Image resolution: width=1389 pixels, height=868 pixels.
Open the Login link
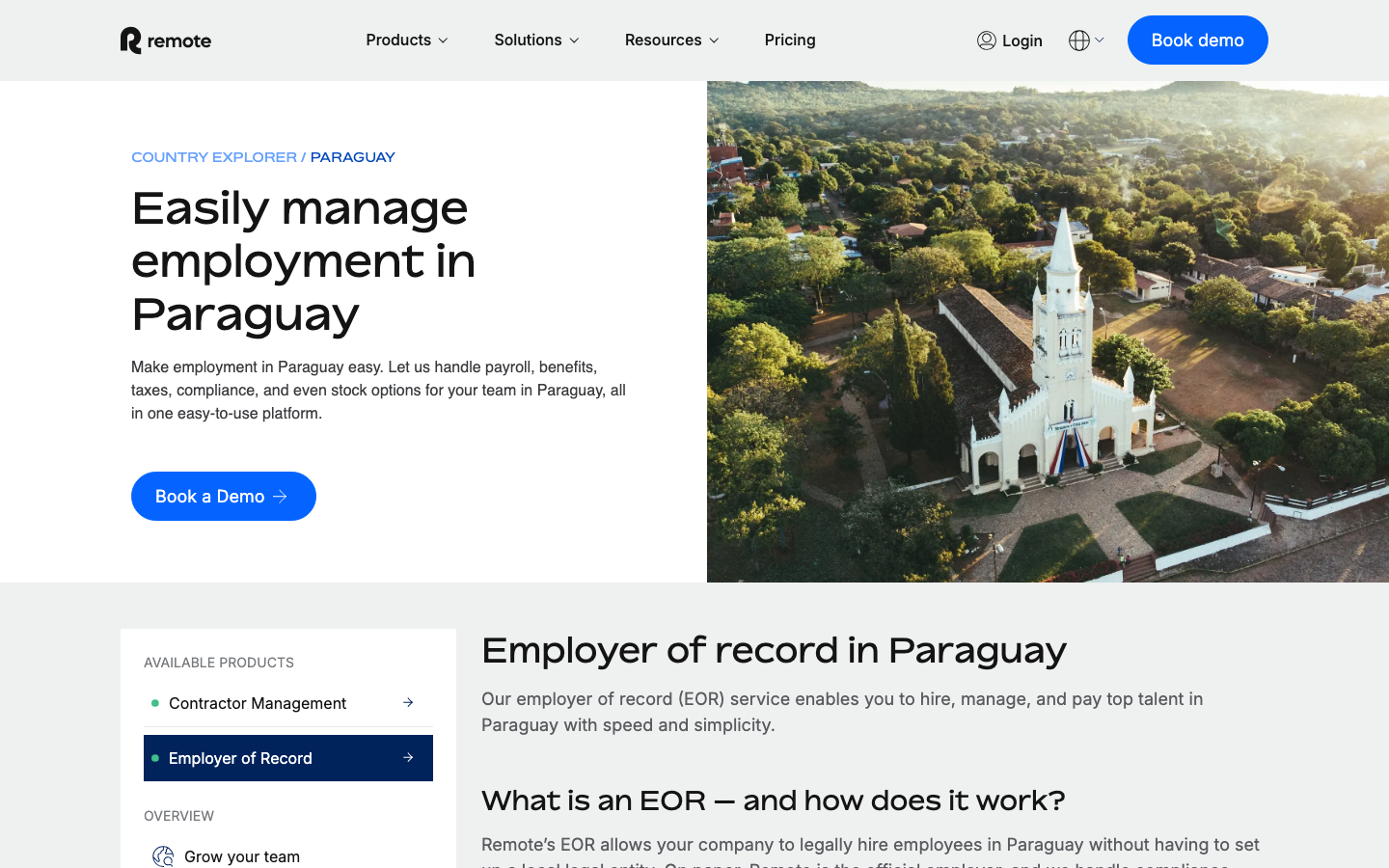click(1010, 41)
